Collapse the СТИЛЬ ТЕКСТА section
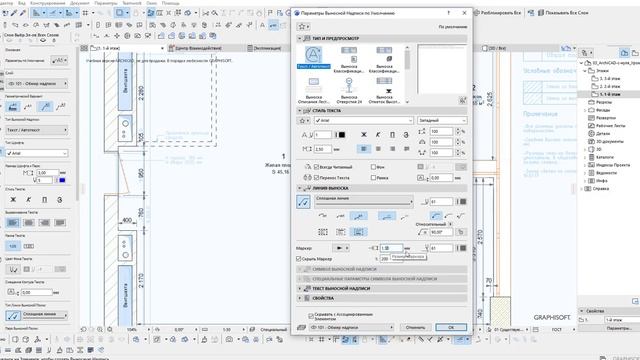This screenshot has width=640, height=360. coord(300,111)
